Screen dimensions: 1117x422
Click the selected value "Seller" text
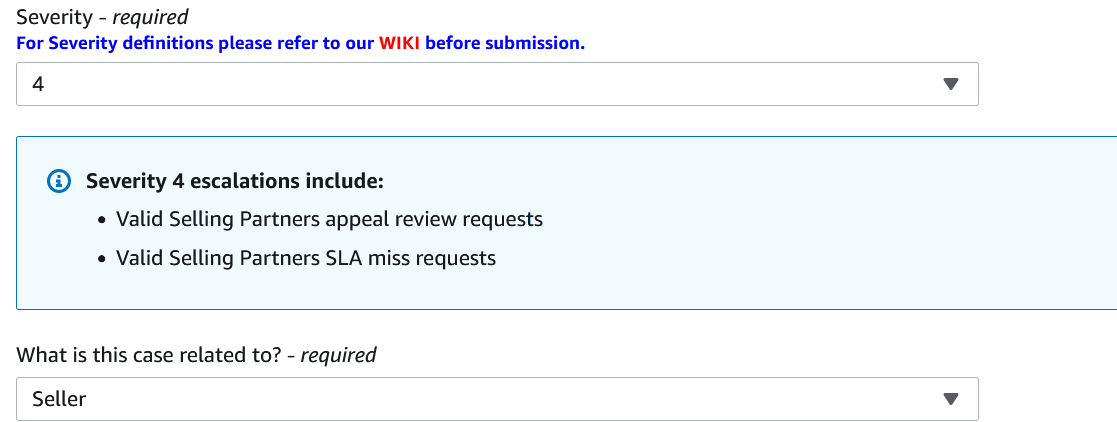pyautogui.click(x=59, y=399)
